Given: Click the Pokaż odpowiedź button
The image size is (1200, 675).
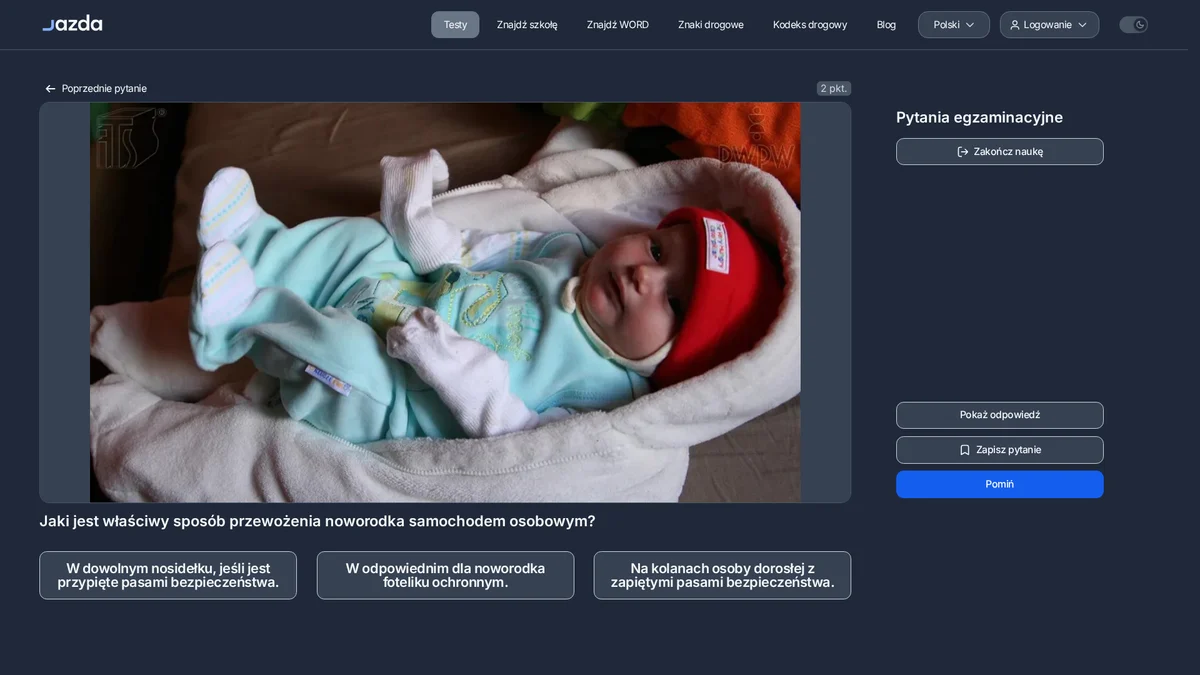Looking at the screenshot, I should [x=1000, y=415].
